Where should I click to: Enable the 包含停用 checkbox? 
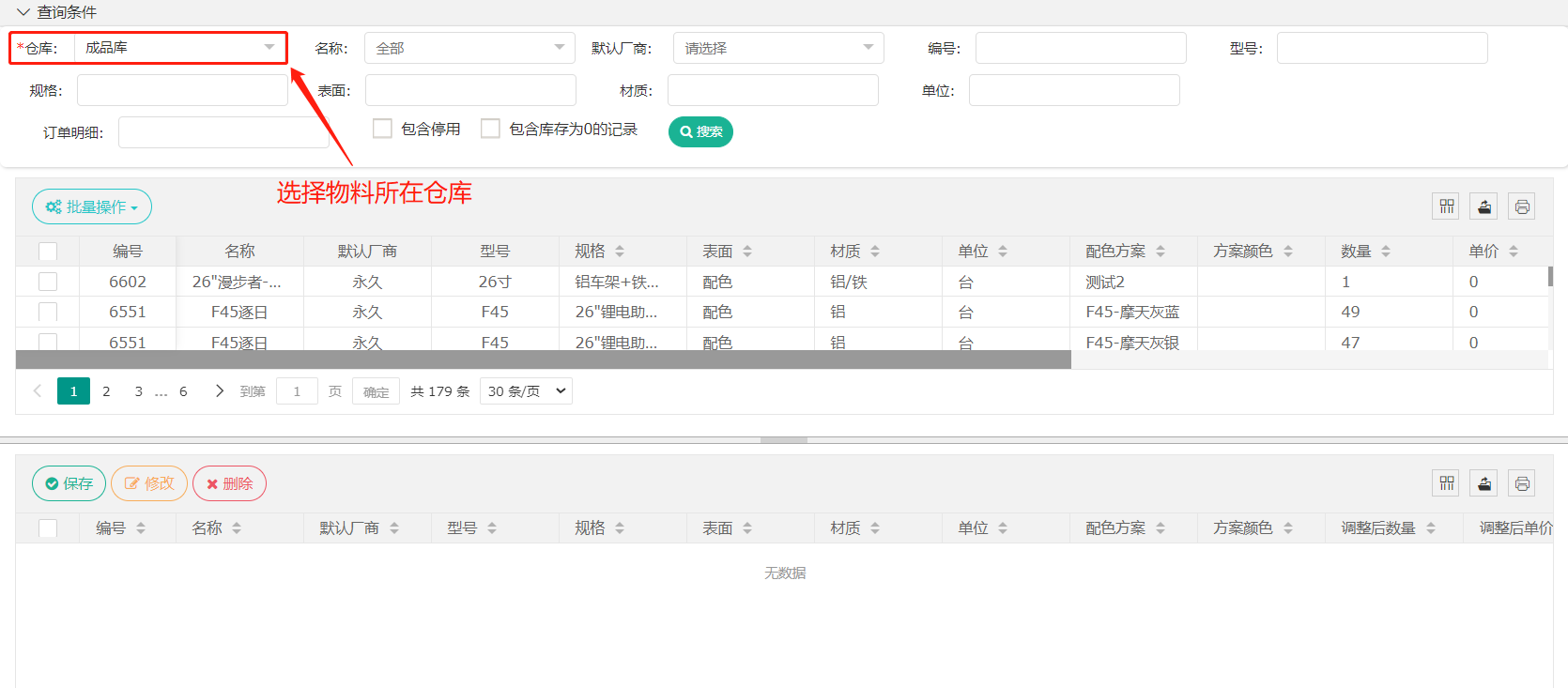[382, 129]
